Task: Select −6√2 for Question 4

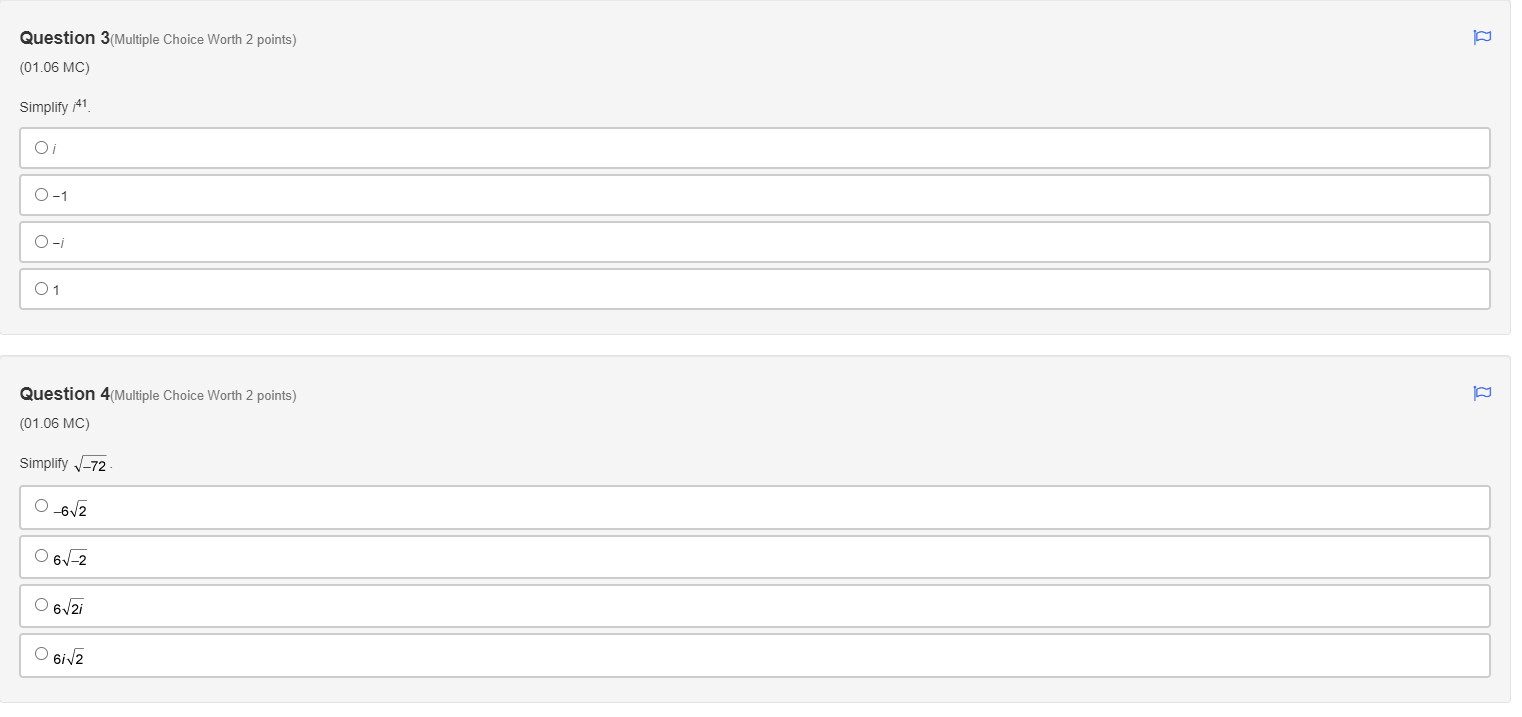Action: click(x=41, y=503)
